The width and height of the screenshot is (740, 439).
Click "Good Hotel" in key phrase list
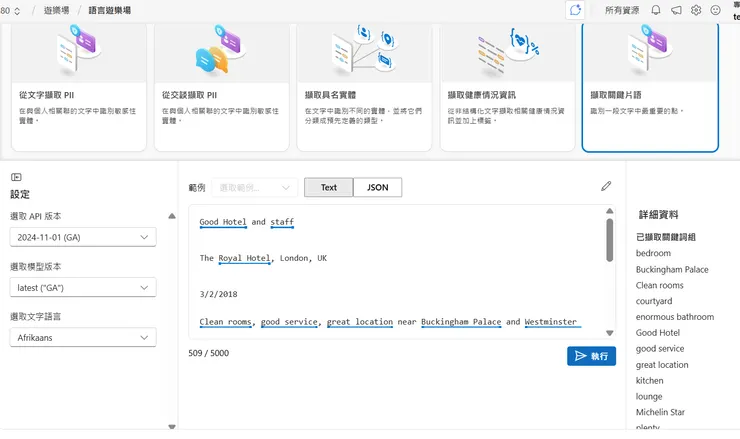click(658, 333)
